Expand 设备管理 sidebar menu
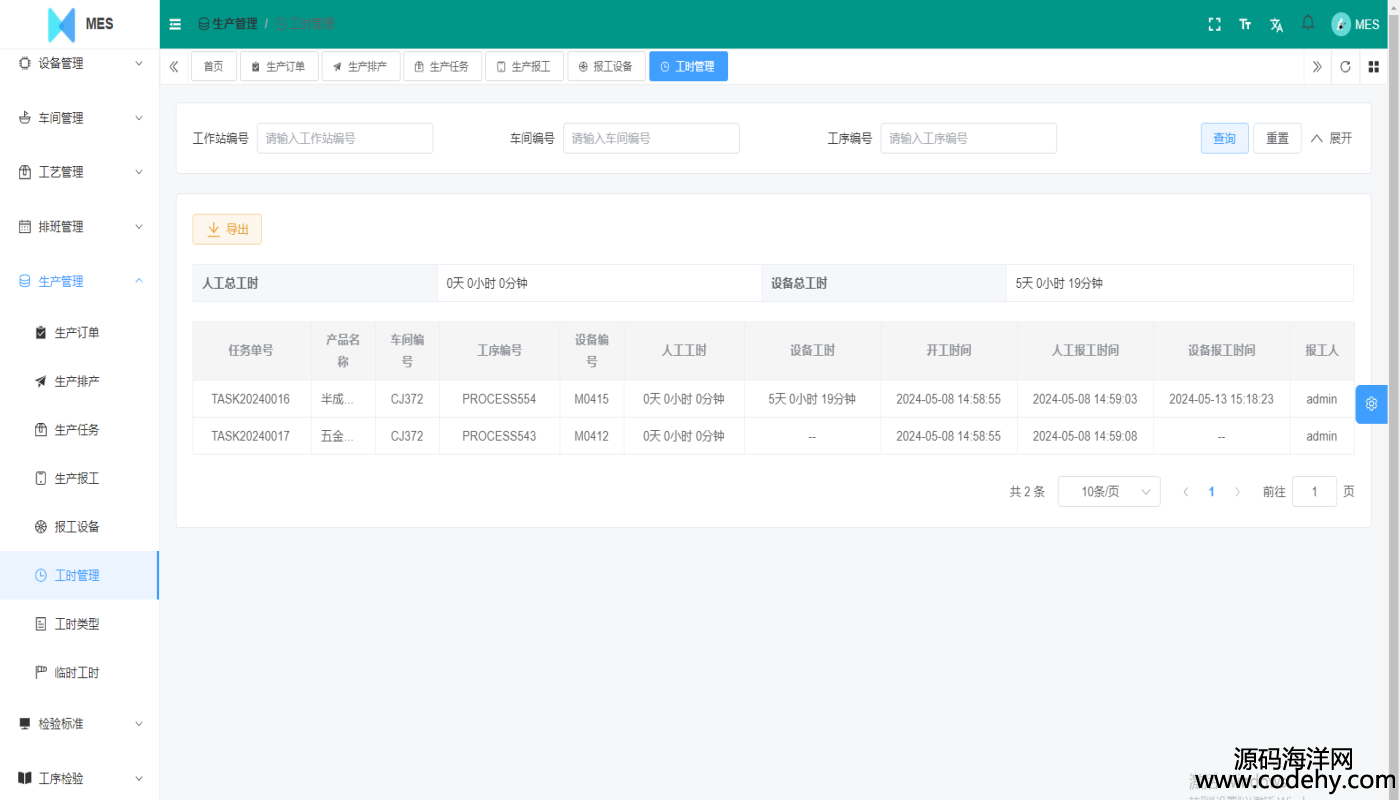Image resolution: width=1400 pixels, height=800 pixels. pyautogui.click(x=80, y=63)
